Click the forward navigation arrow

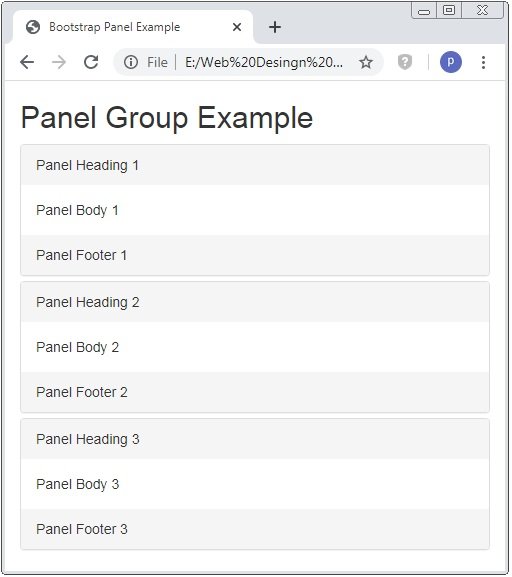tap(59, 62)
